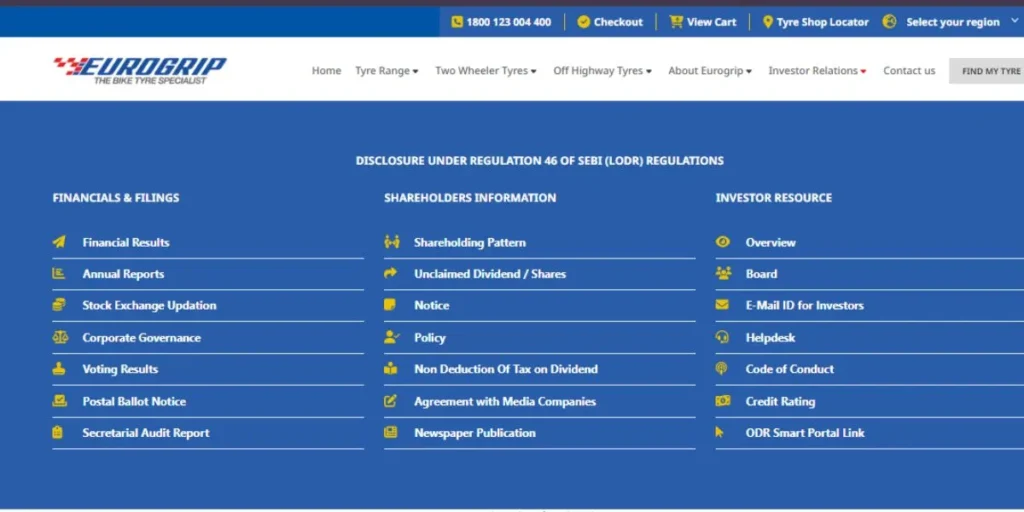
Task: Click the pointer icon beside ODR Smart Portal Link
Action: 720,432
